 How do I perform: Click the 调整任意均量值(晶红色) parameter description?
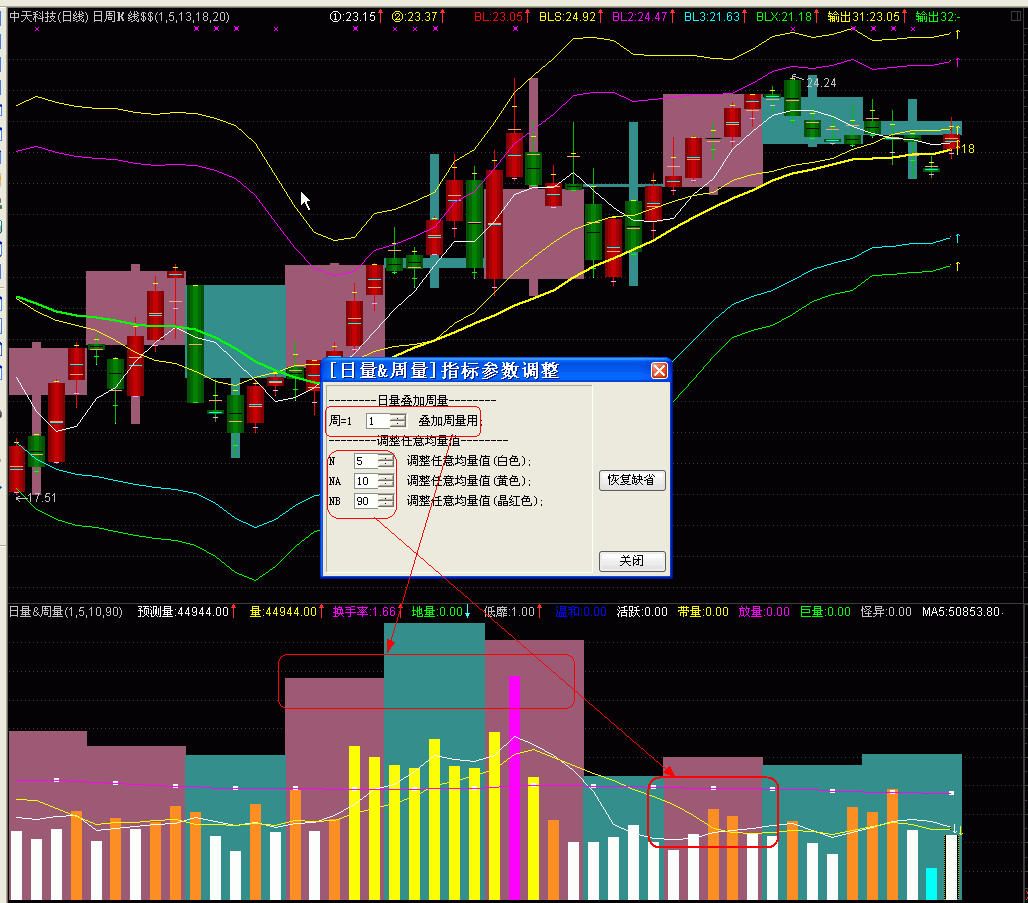[x=475, y=501]
